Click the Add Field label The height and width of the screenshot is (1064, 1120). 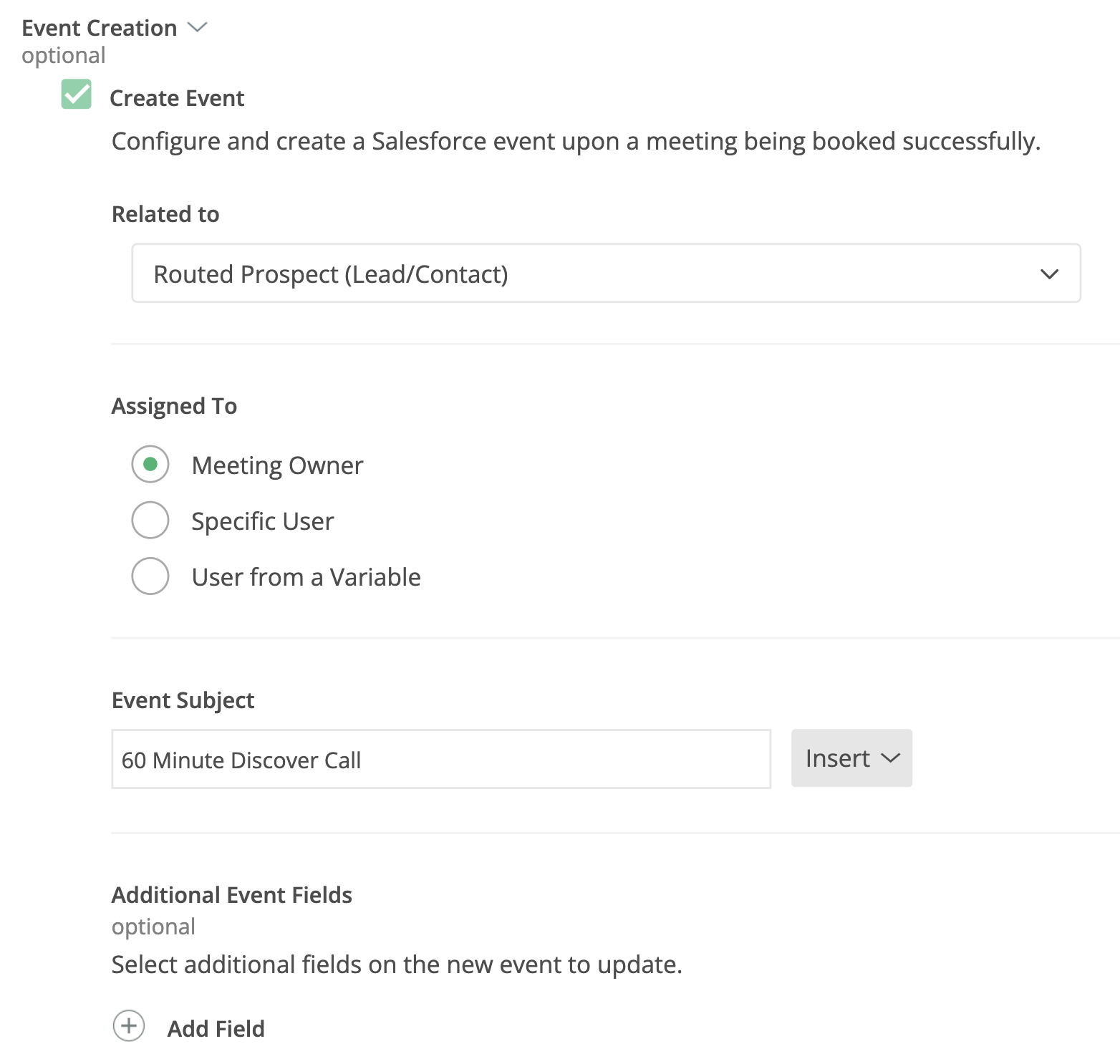[x=216, y=1029]
